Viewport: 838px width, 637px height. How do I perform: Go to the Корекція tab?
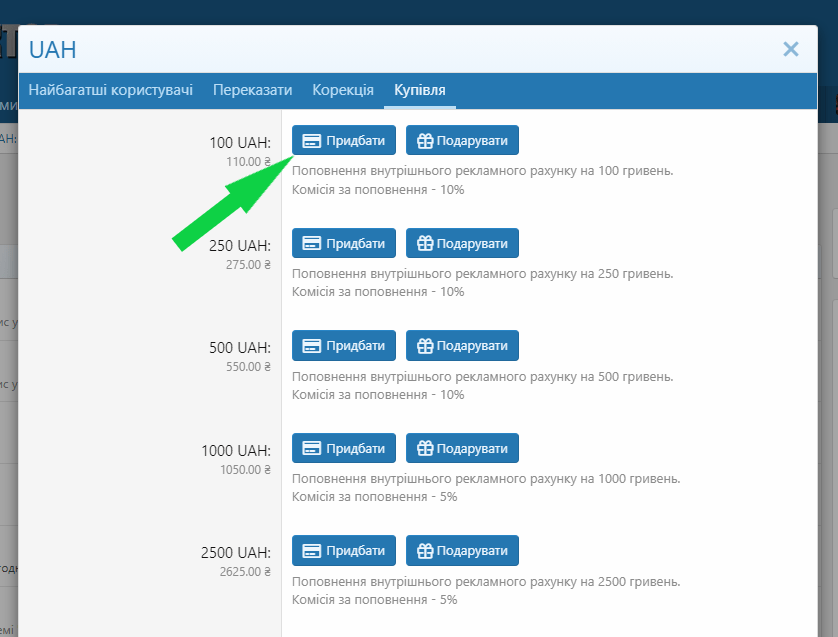click(343, 90)
